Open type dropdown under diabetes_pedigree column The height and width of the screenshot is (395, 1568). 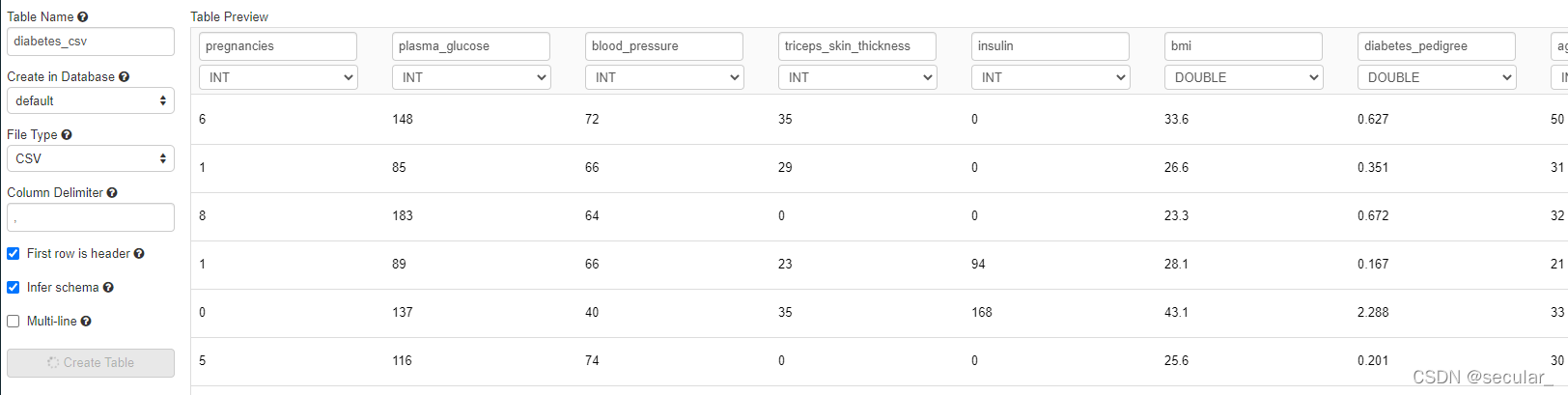click(1437, 77)
